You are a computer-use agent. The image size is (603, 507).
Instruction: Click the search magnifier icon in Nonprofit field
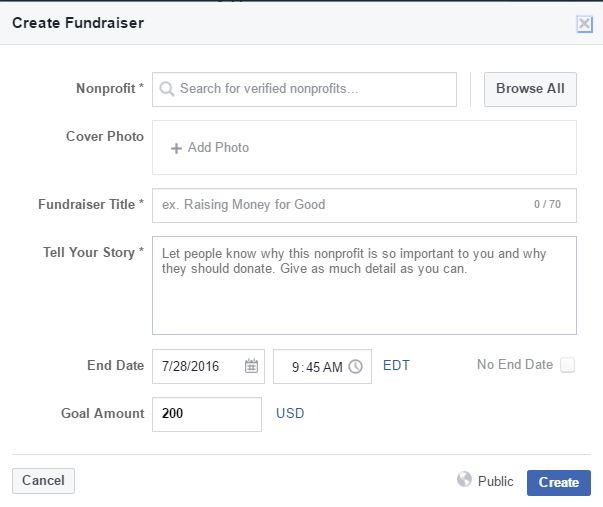(167, 89)
